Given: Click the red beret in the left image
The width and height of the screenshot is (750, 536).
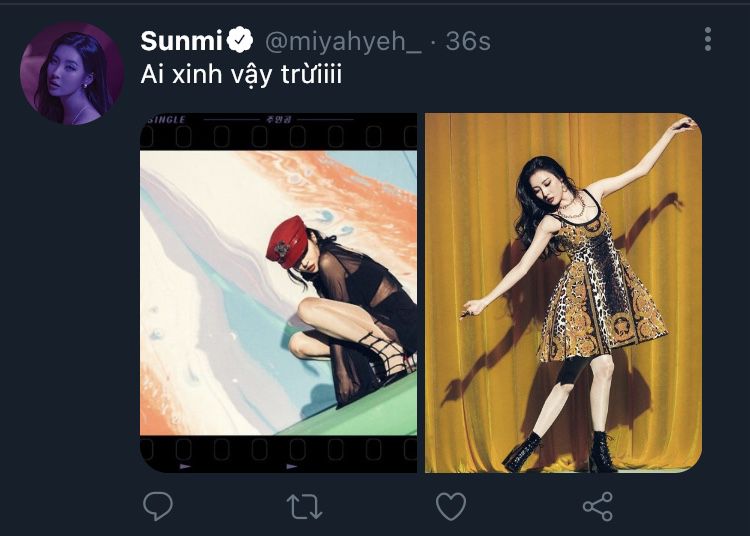Looking at the screenshot, I should [x=288, y=238].
